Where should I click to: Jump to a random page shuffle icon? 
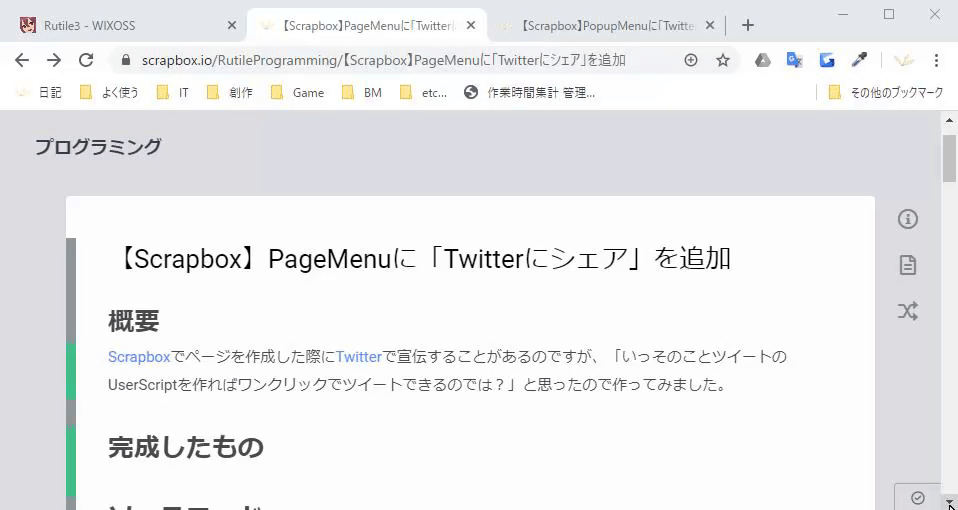908,311
